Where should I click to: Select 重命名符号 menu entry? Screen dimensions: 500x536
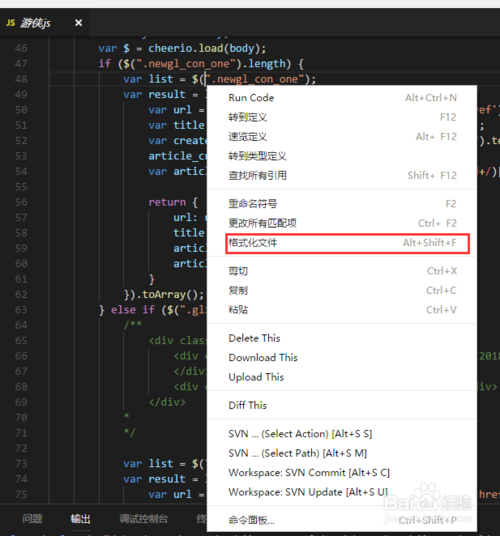(x=342, y=204)
